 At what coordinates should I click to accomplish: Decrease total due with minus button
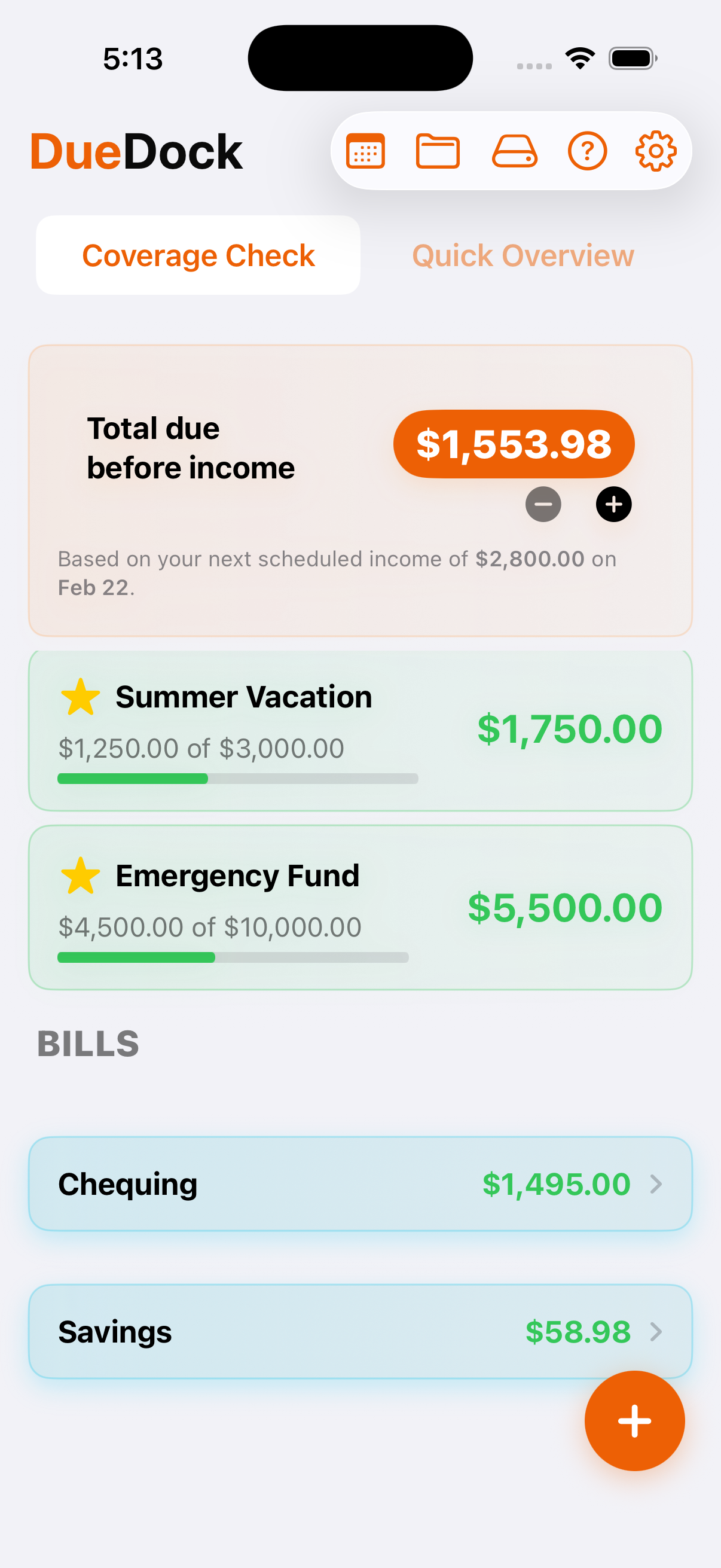(x=543, y=504)
